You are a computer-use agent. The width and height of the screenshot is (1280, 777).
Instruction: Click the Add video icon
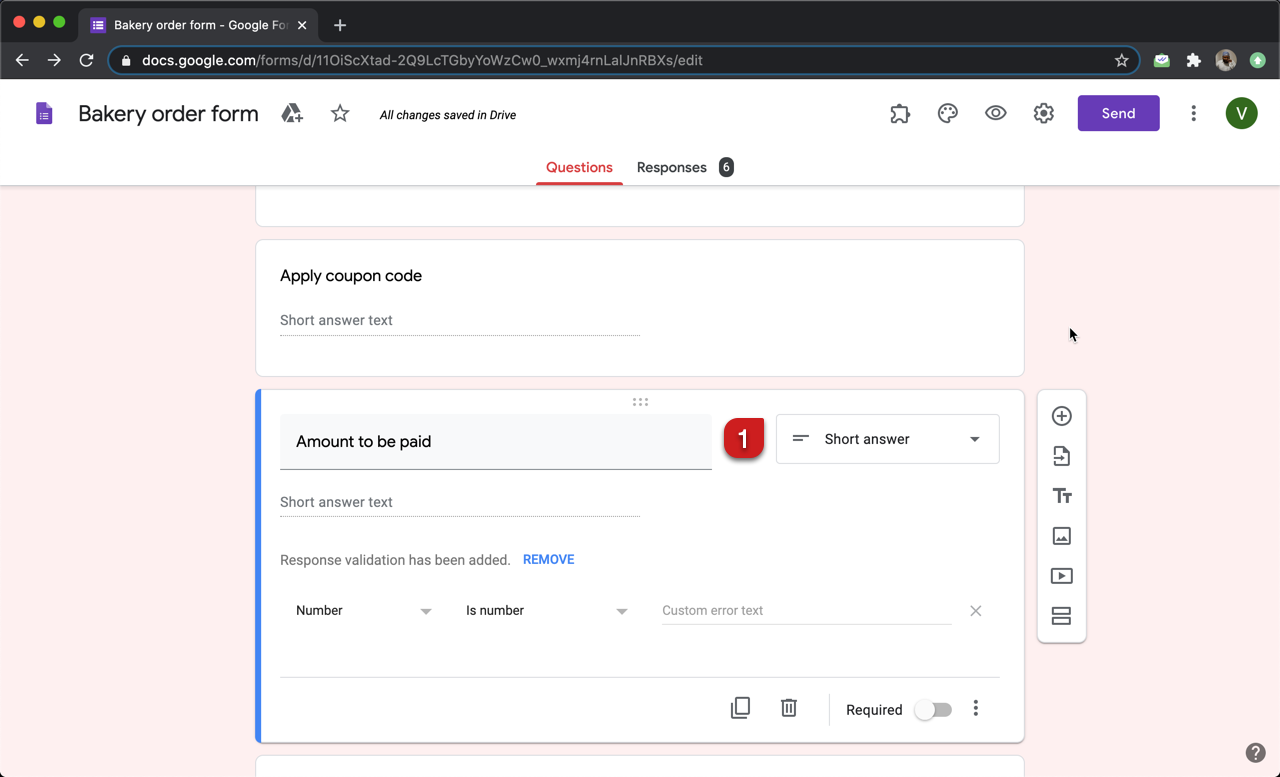tap(1061, 576)
